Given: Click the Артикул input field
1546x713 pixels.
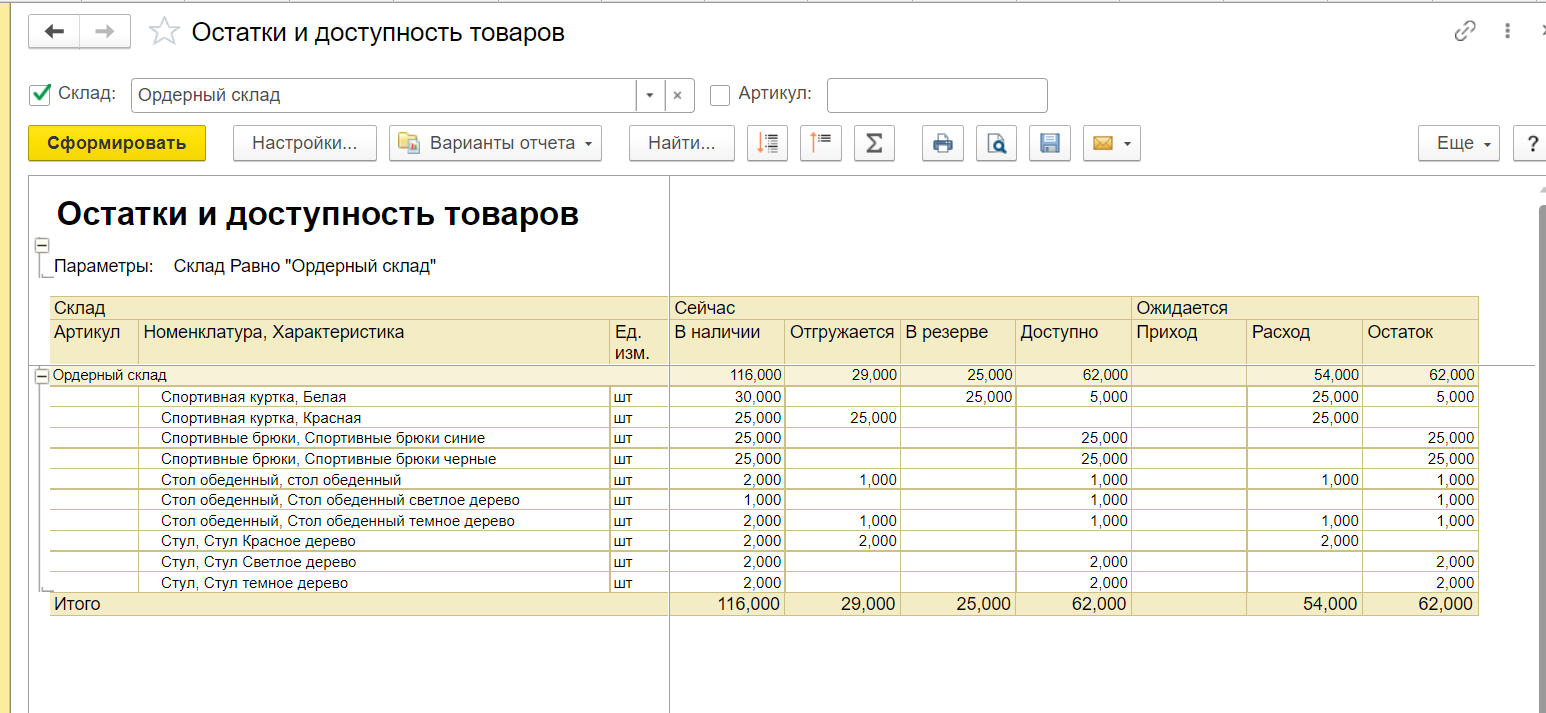Looking at the screenshot, I should point(936,96).
